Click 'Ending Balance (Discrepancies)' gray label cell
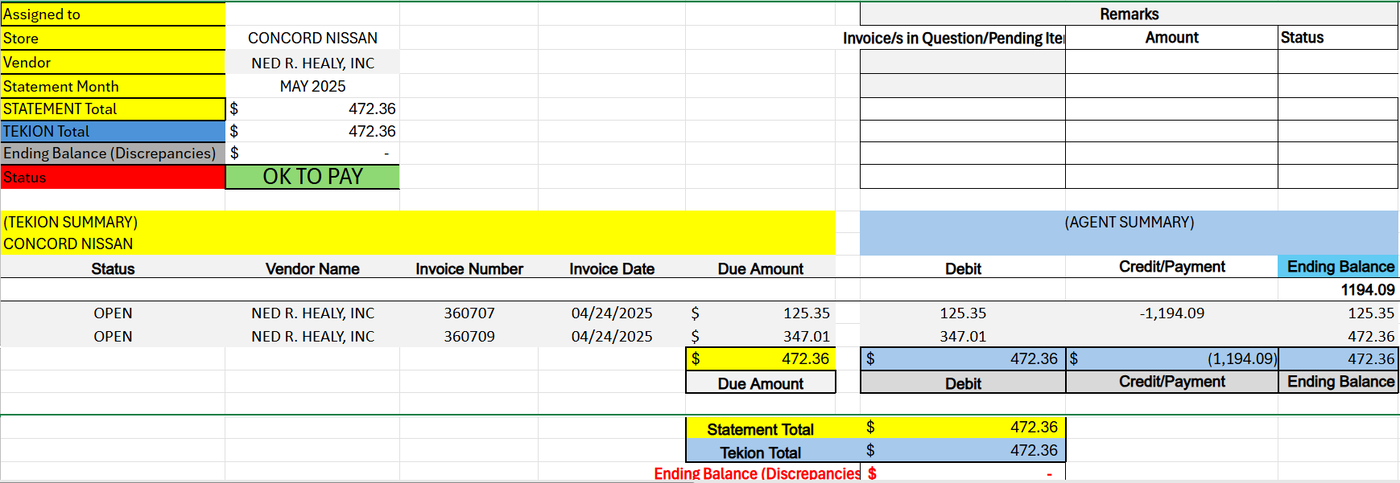 [x=113, y=153]
